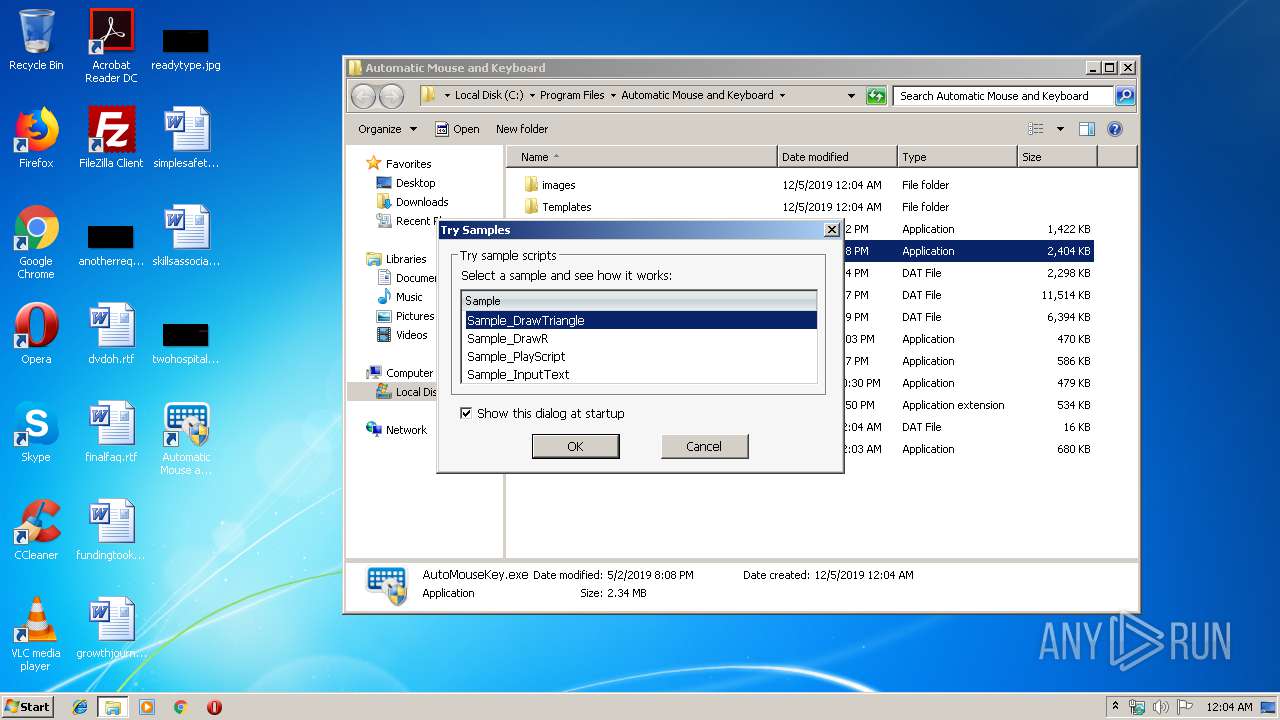This screenshot has height=720, width=1280.
Task: Refresh the Explorer address bar
Action: click(x=876, y=96)
